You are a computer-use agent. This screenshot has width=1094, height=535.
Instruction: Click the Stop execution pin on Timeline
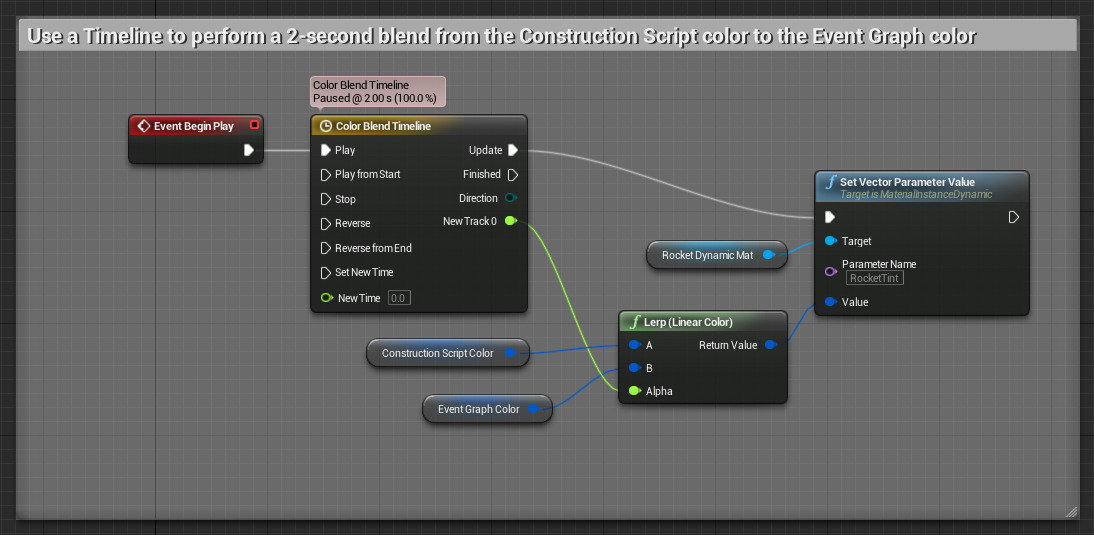(x=326, y=199)
